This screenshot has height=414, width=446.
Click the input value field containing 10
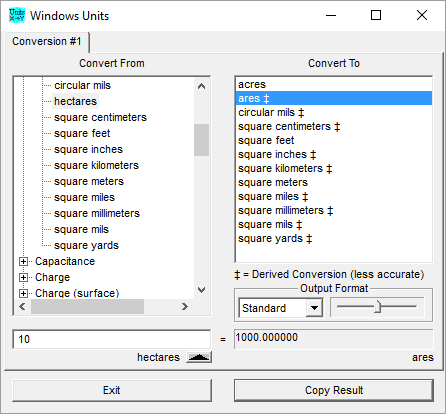click(x=112, y=339)
